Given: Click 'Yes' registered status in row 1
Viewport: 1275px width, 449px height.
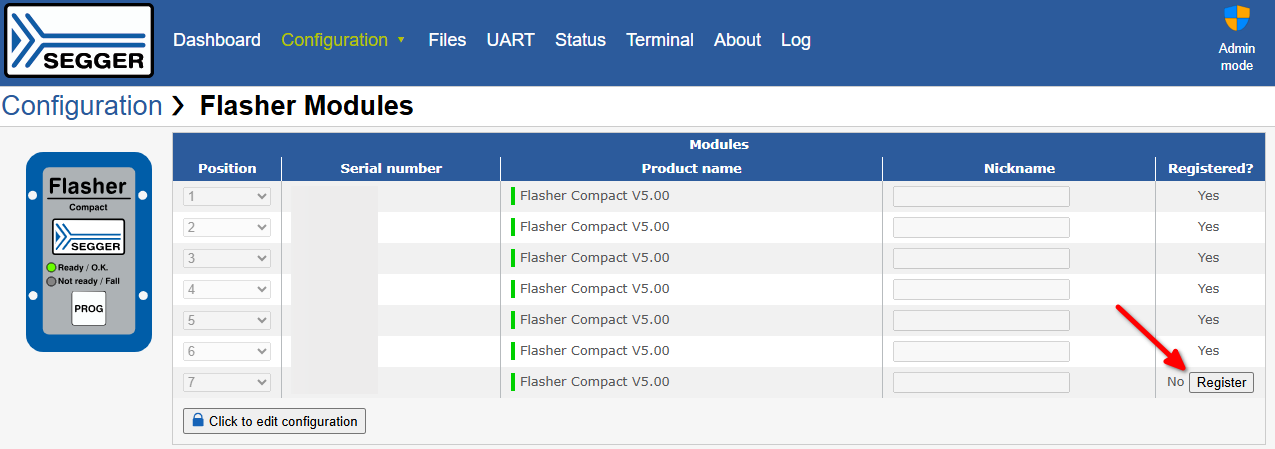Looking at the screenshot, I should [1209, 195].
